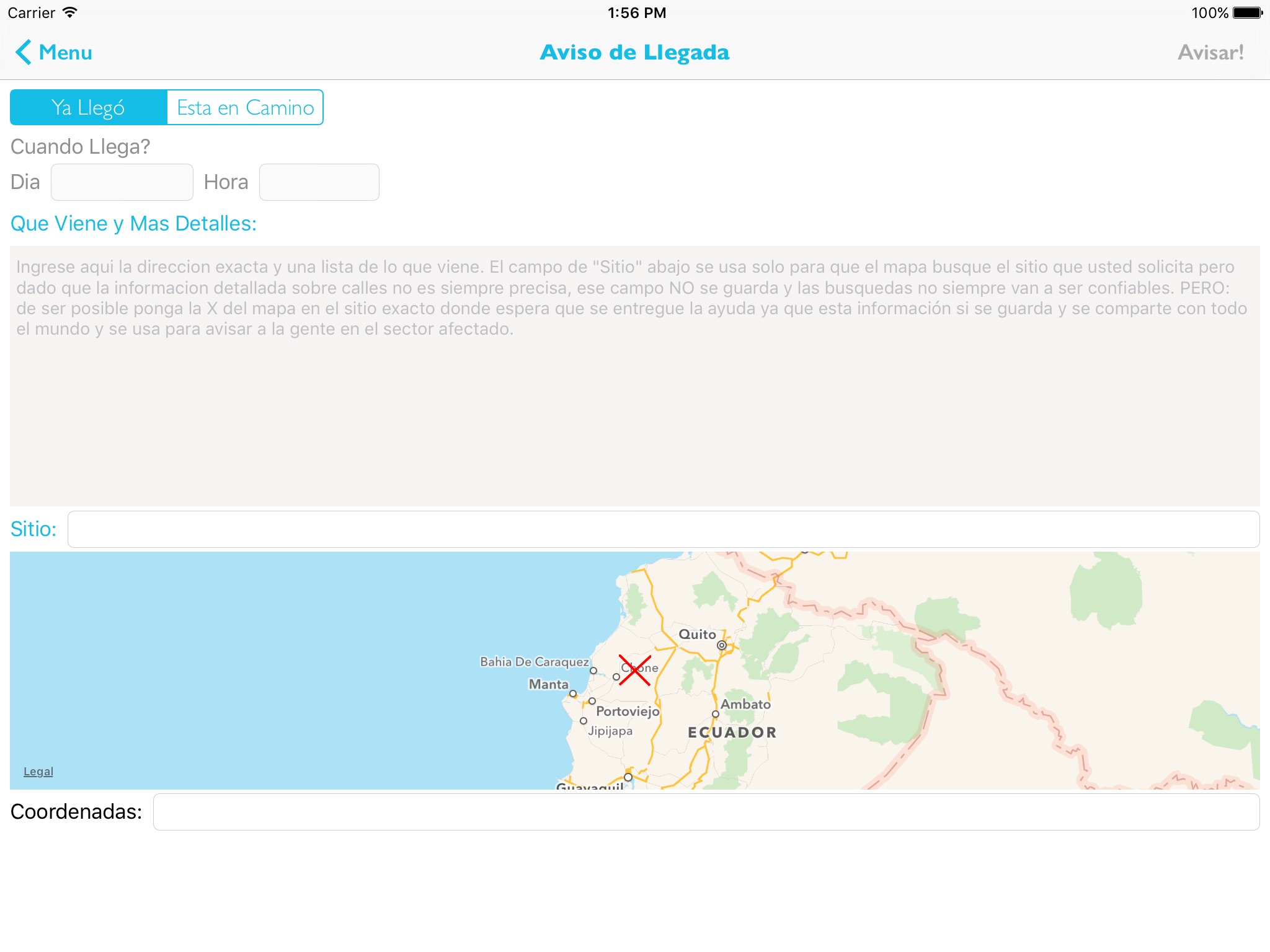Tap the Wi-Fi icon in status bar
The image size is (1270, 952).
[71, 13]
